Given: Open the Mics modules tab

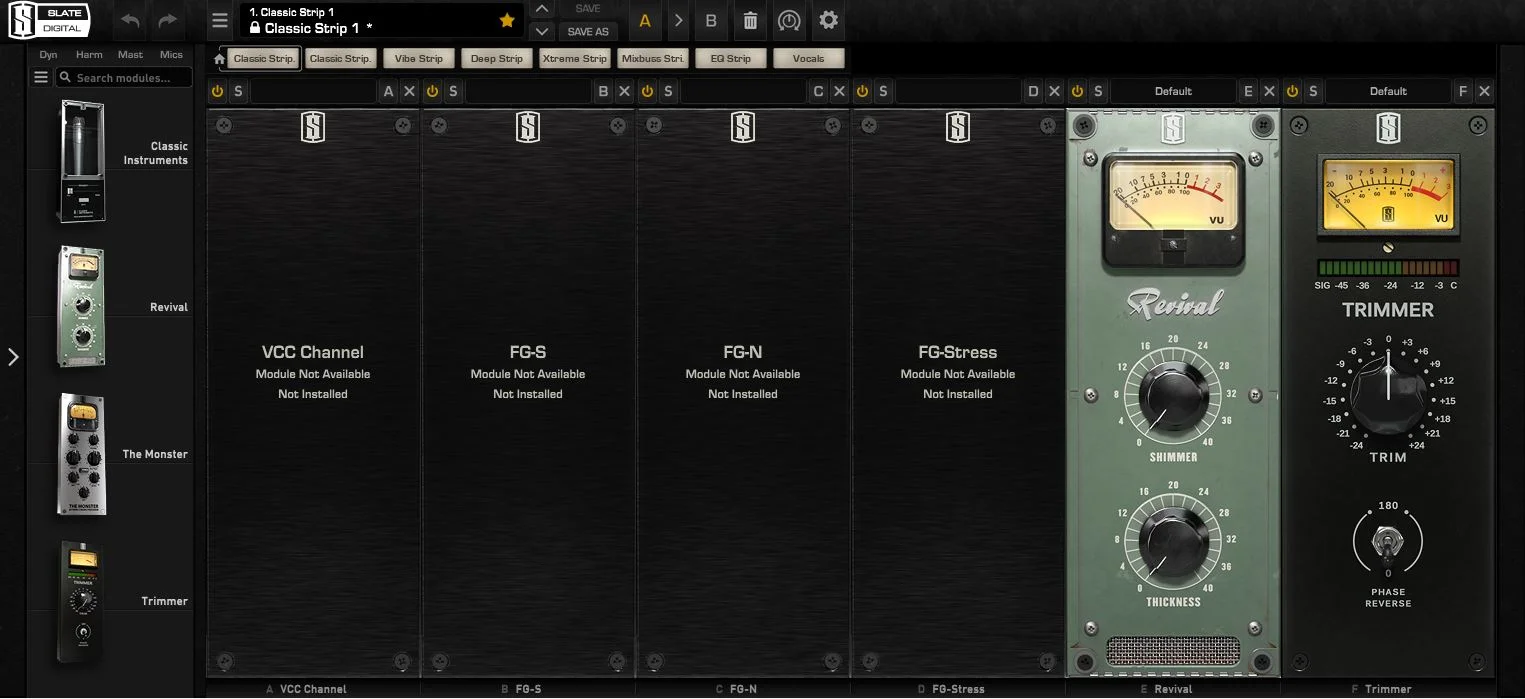Looking at the screenshot, I should click(x=171, y=55).
